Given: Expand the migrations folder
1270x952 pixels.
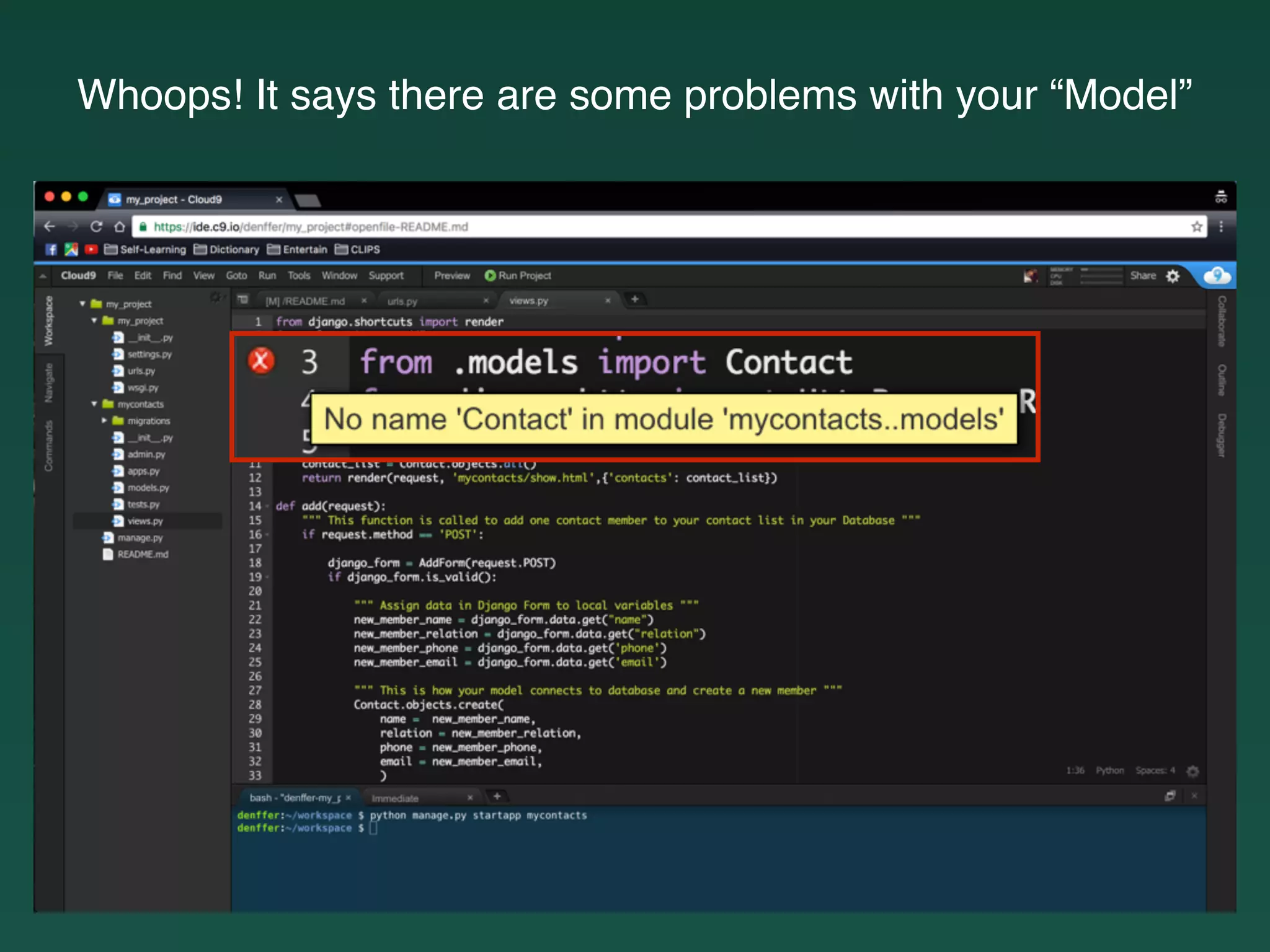Looking at the screenshot, I should (x=104, y=421).
